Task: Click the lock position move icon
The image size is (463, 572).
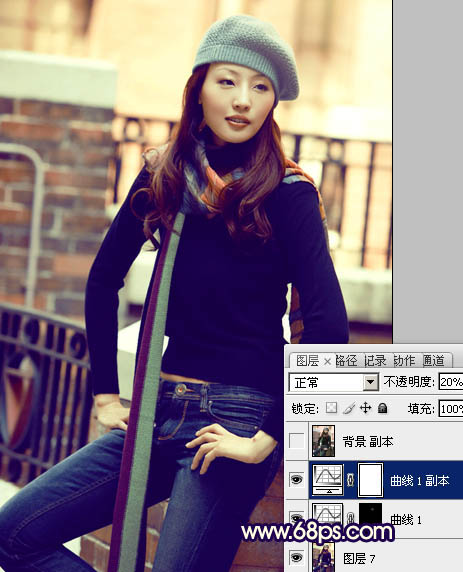Action: pyautogui.click(x=366, y=408)
